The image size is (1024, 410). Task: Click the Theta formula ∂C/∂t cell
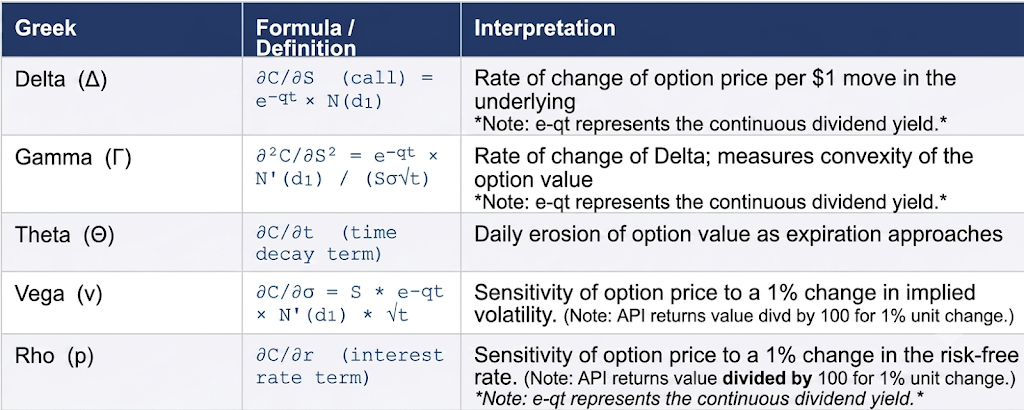326,244
